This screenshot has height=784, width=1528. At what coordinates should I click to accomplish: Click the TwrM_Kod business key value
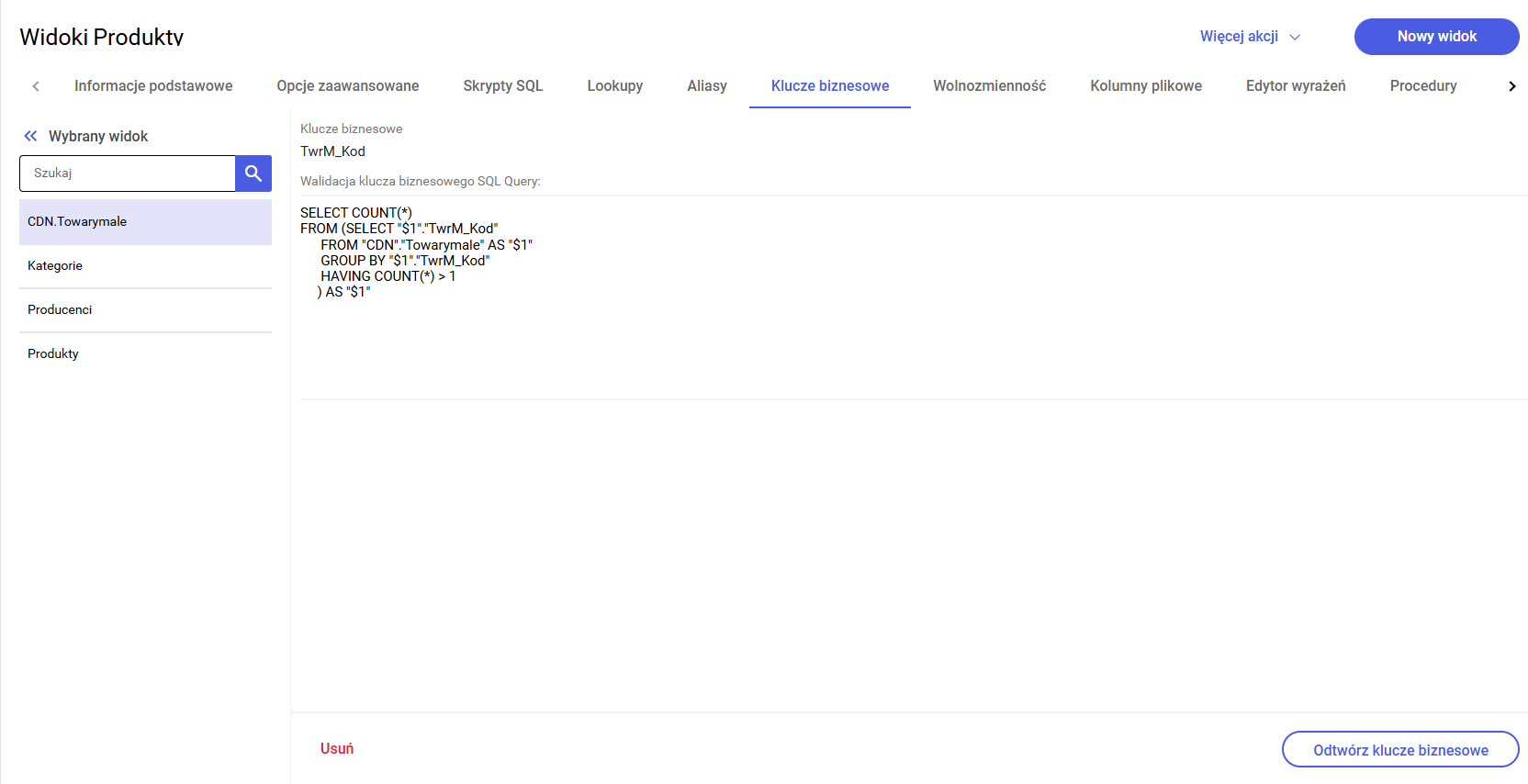click(332, 151)
